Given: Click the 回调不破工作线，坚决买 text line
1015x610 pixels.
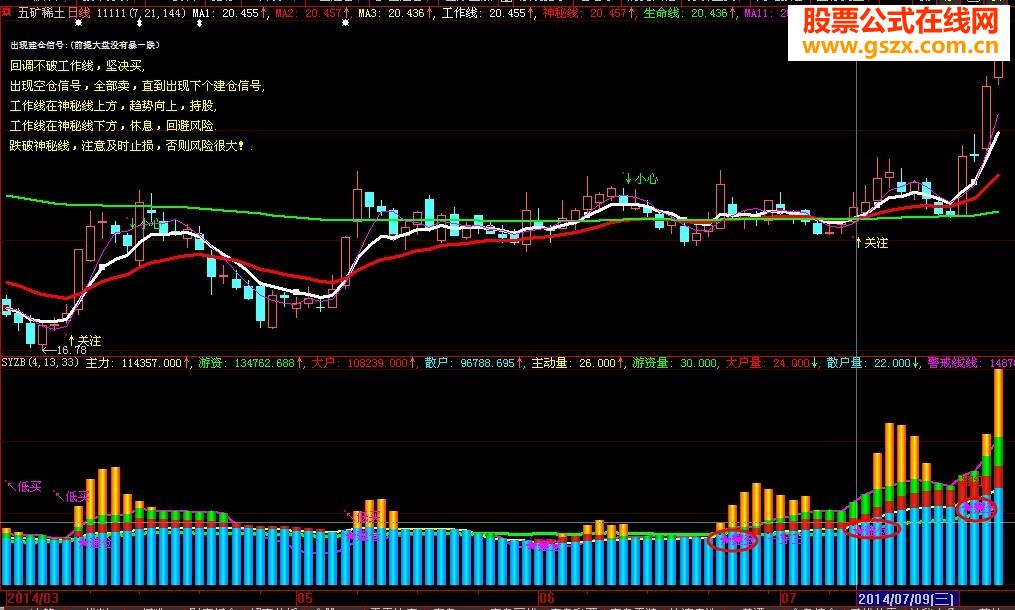Looking at the screenshot, I should point(77,65).
